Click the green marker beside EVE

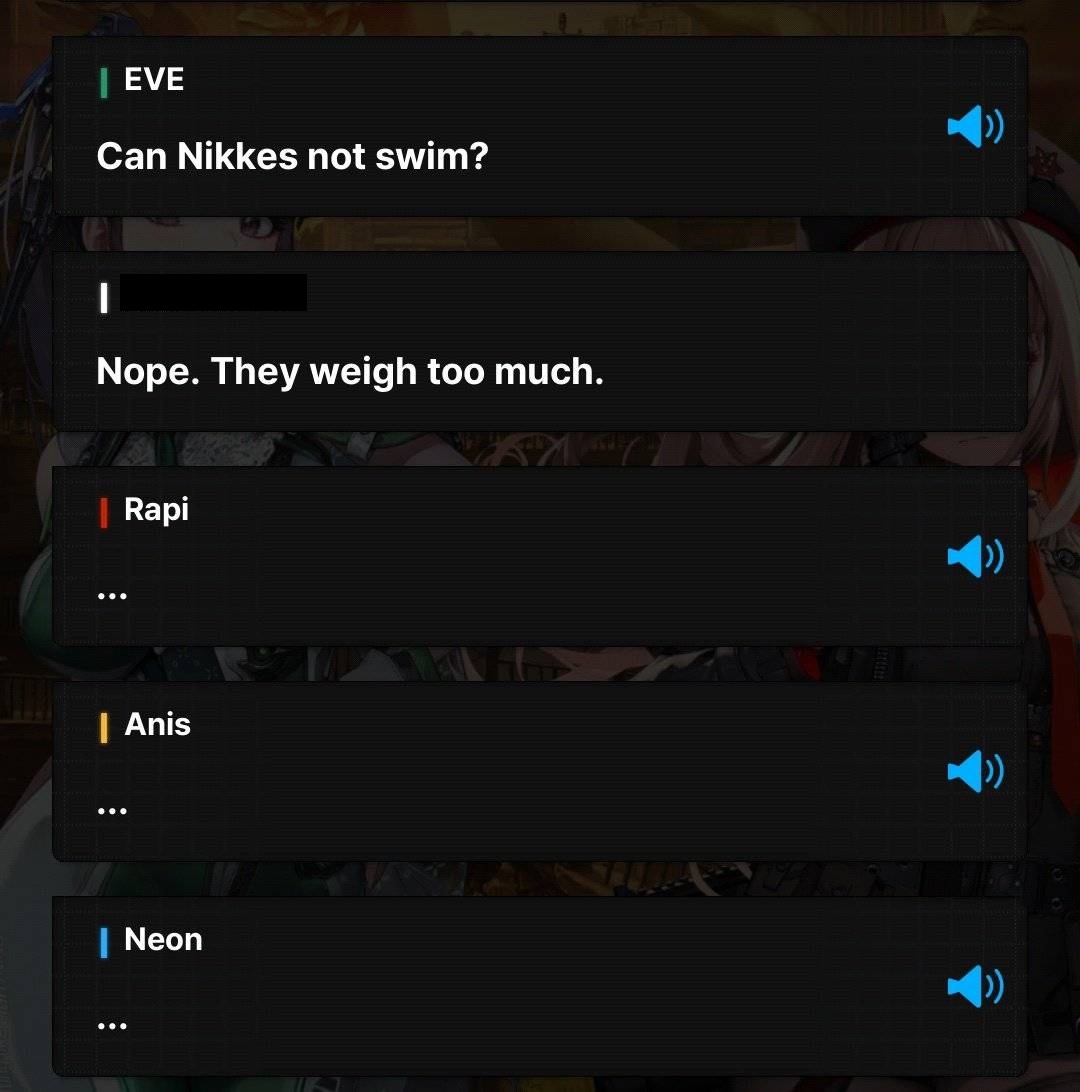tap(104, 82)
